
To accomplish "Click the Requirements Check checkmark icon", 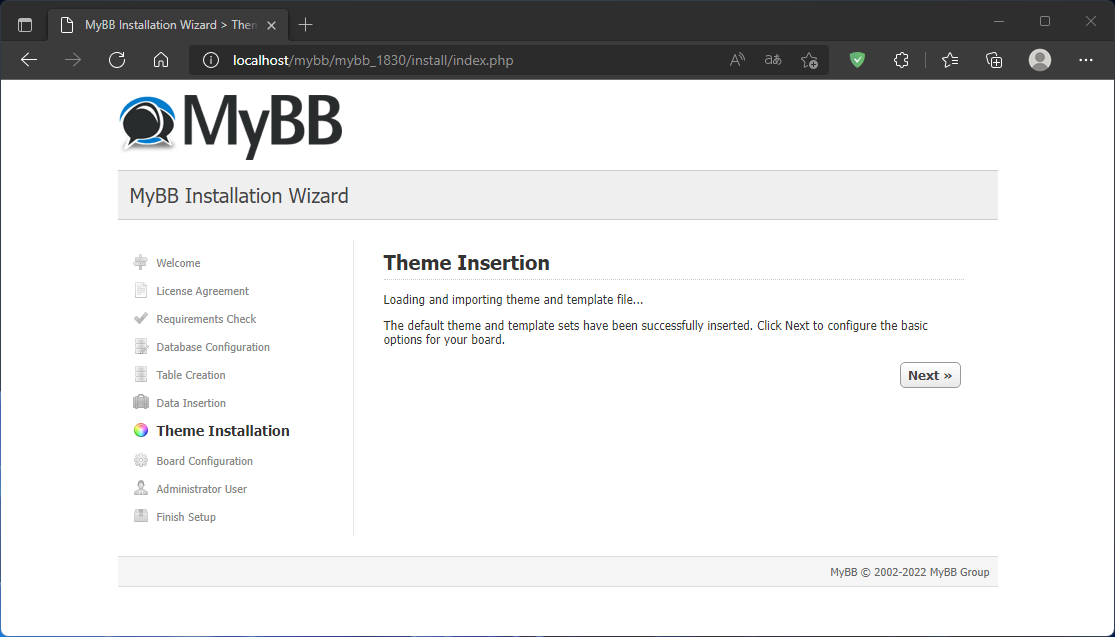I will (x=141, y=318).
